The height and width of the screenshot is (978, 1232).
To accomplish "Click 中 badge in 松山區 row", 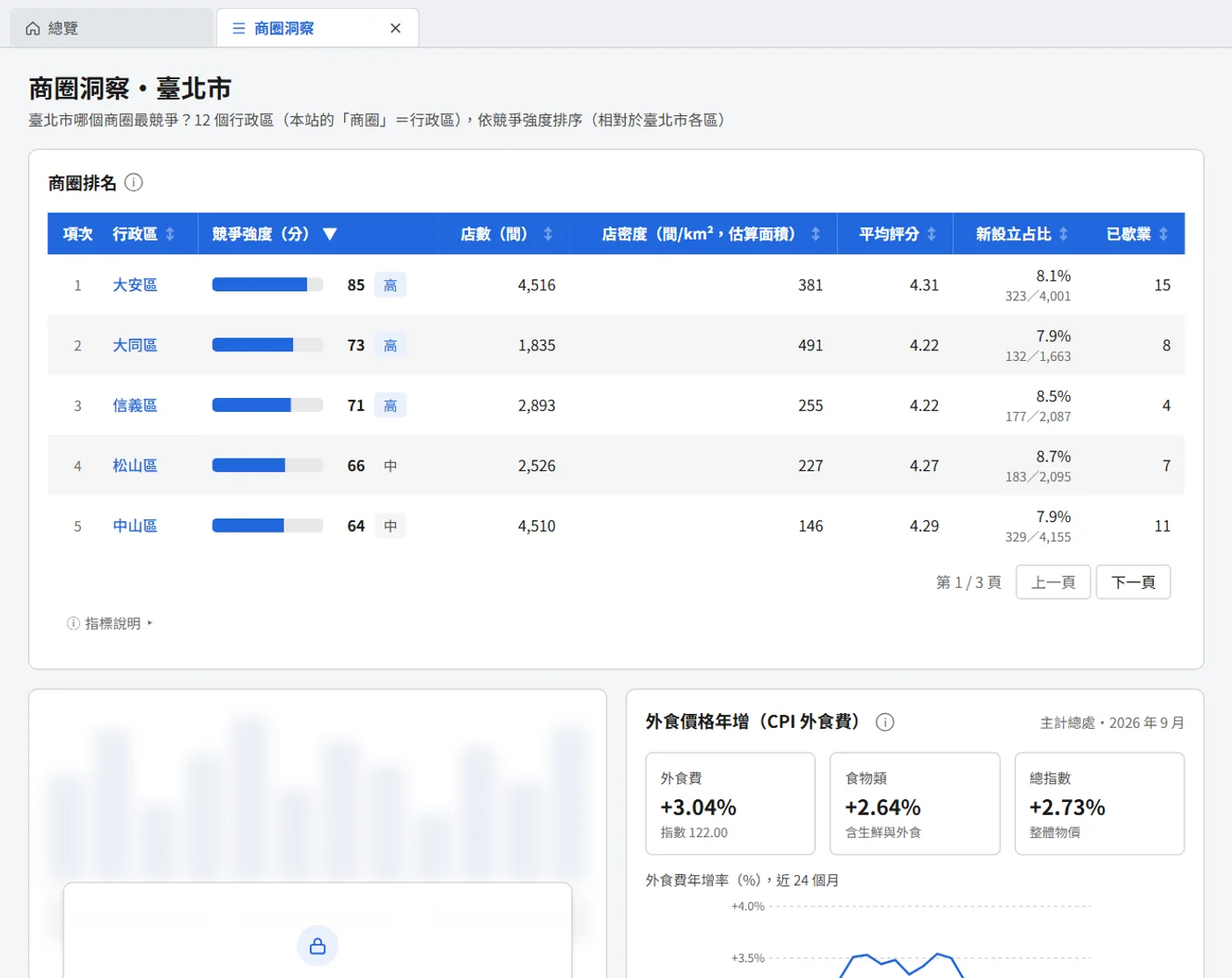I will point(391,466).
